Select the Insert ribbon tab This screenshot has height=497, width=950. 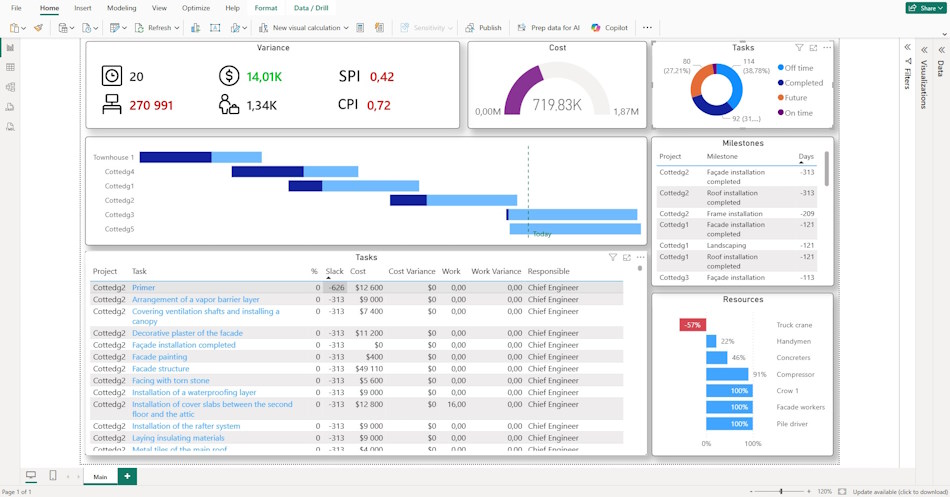click(x=83, y=8)
